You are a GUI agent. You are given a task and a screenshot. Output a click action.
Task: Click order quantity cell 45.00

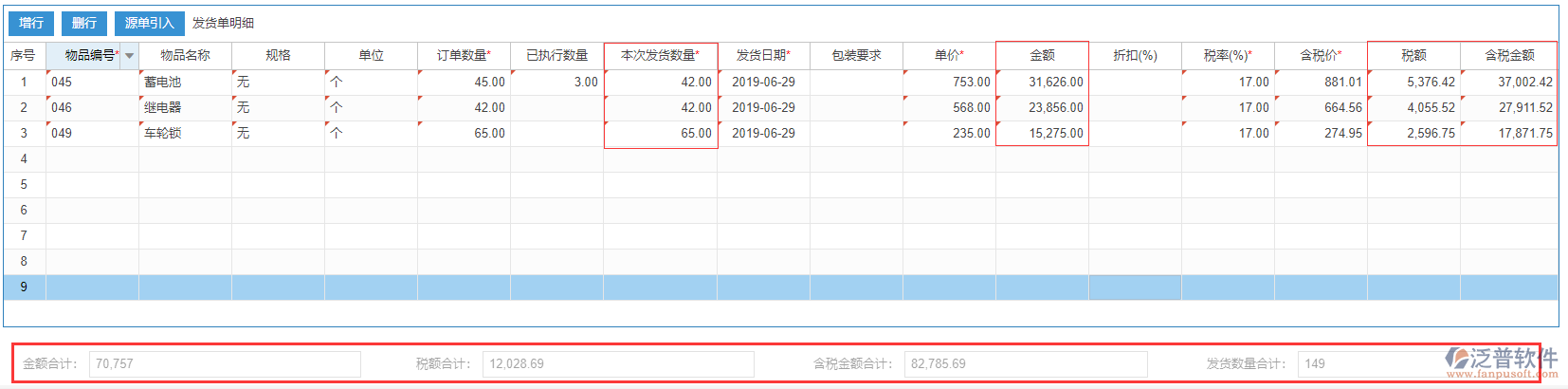pyautogui.click(x=464, y=83)
